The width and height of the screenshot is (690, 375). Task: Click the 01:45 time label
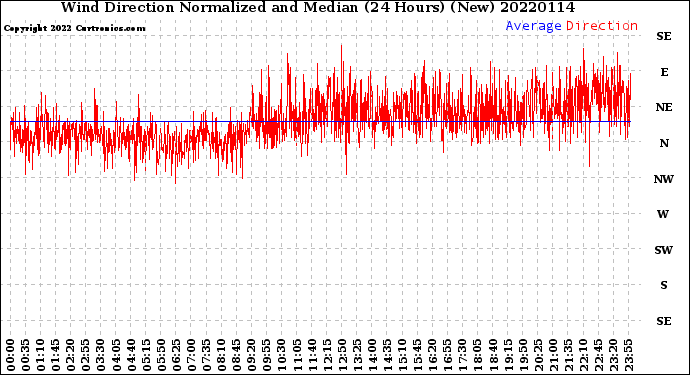pos(55,355)
